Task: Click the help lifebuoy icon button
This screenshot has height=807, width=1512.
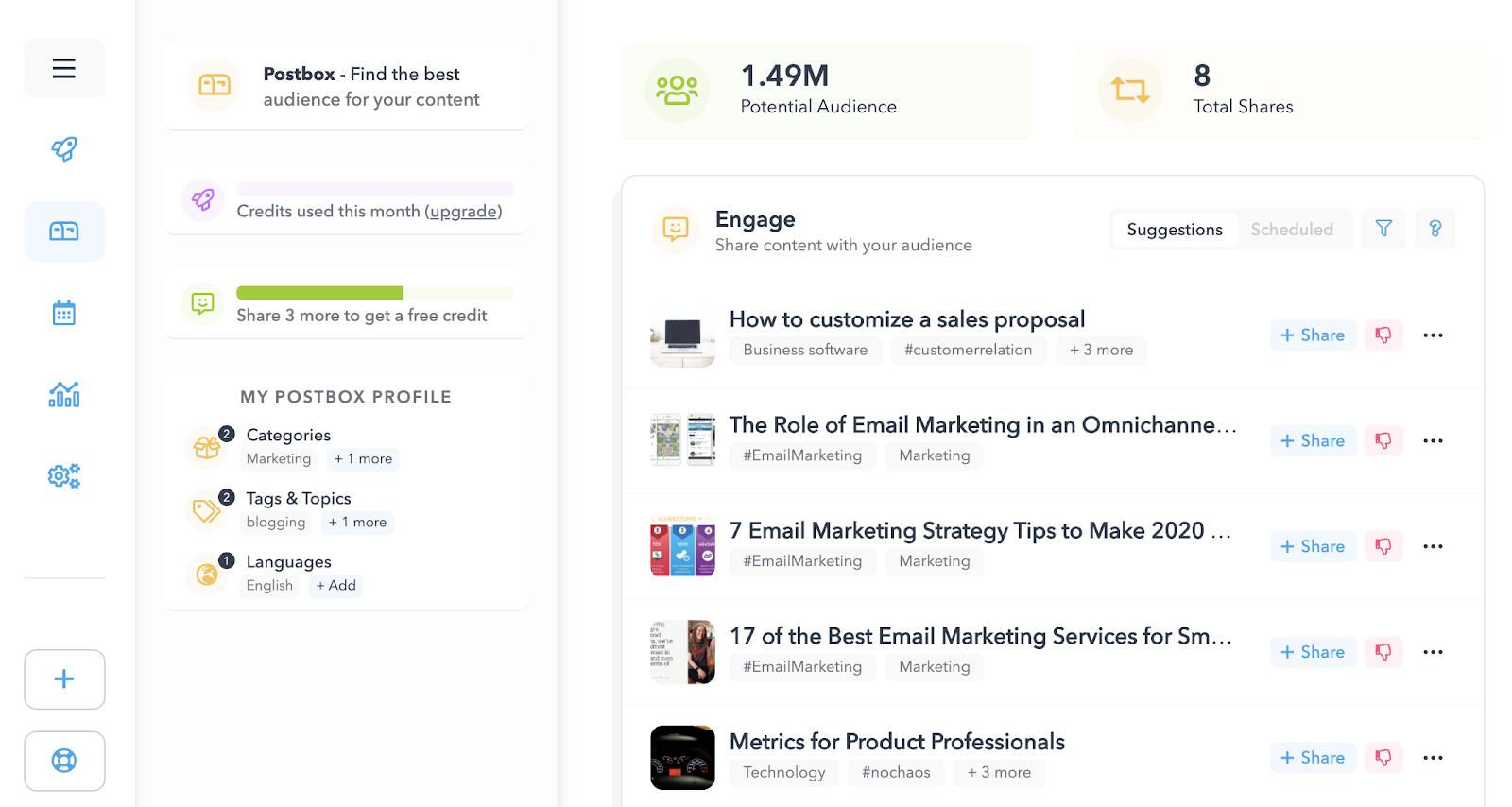Action: 64,761
